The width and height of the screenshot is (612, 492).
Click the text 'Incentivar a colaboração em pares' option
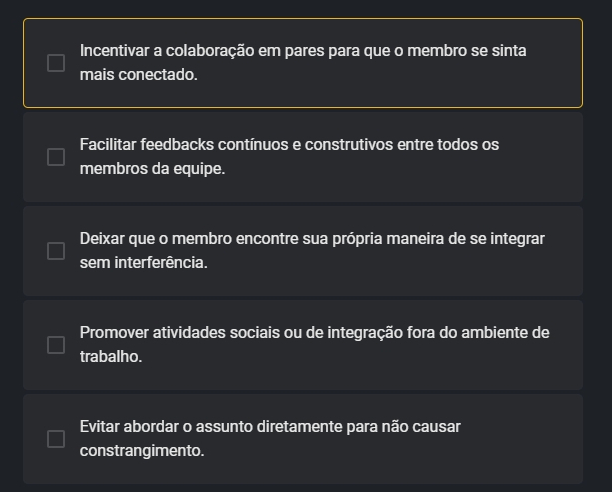pyautogui.click(x=201, y=51)
